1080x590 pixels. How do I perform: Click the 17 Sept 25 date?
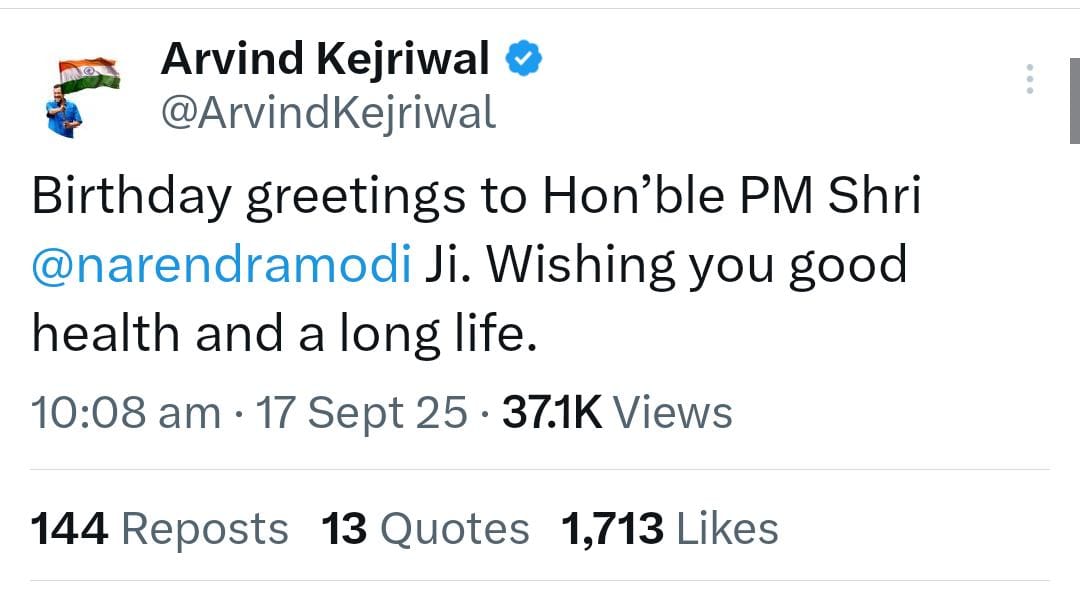[x=362, y=412]
